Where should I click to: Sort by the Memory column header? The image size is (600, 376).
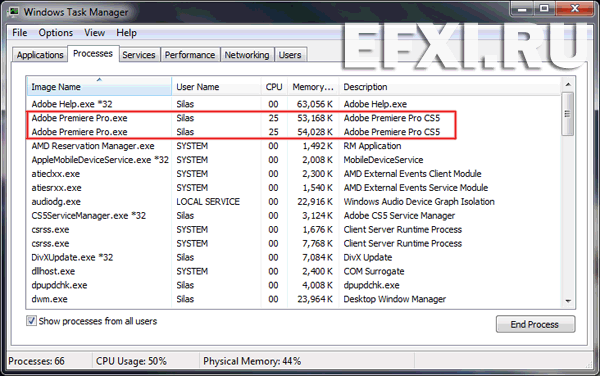click(x=313, y=87)
